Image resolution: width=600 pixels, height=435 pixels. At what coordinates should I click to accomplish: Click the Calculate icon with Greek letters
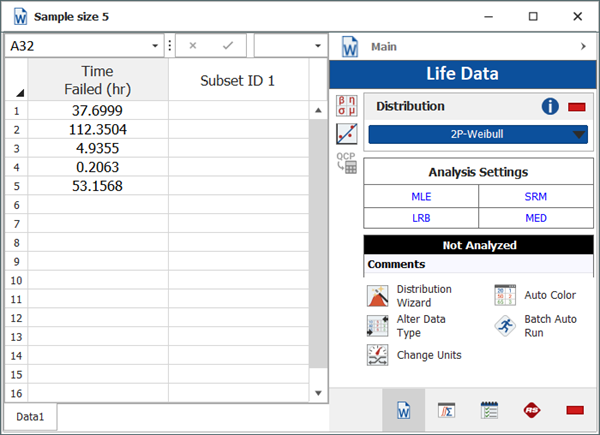pos(346,106)
